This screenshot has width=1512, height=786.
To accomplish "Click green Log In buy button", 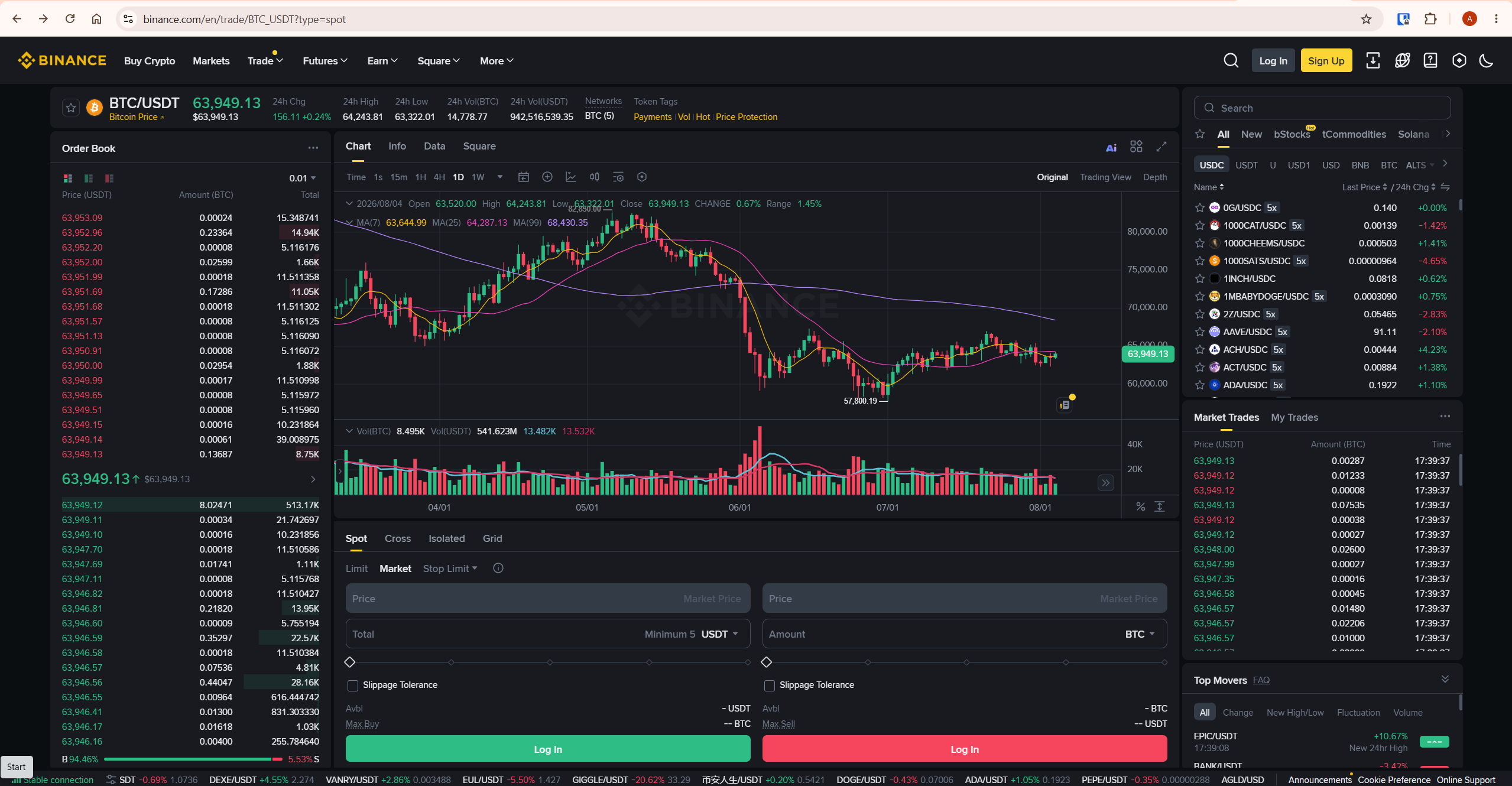I will tap(548, 749).
